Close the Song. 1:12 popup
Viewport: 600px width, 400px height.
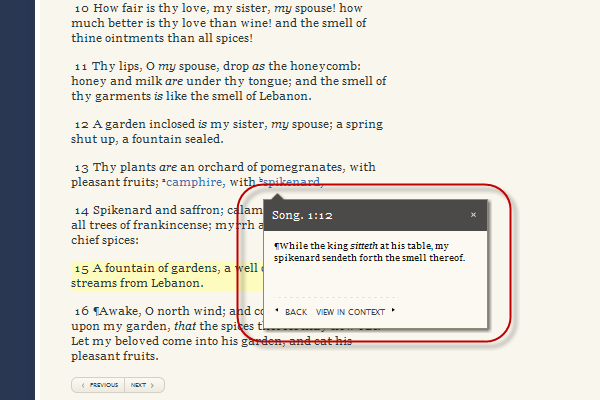[x=473, y=214]
